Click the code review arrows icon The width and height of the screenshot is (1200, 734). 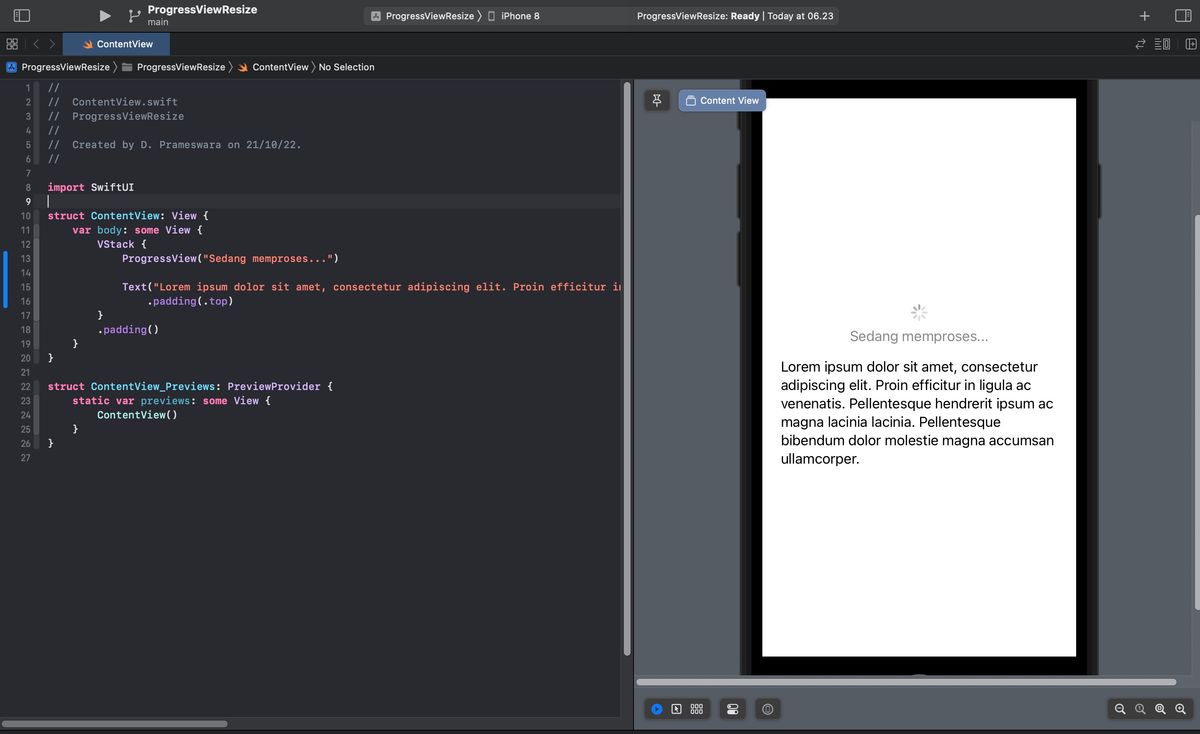click(1141, 44)
